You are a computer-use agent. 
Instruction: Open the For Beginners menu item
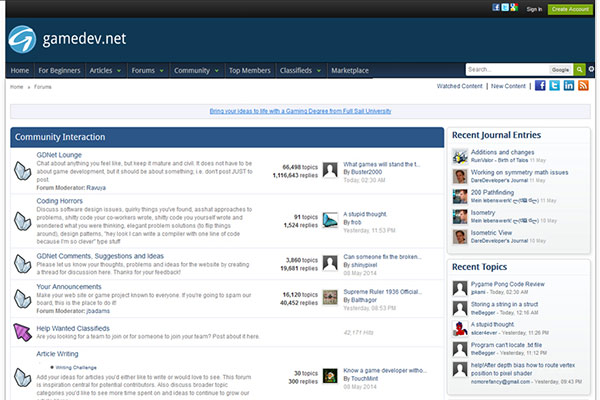click(x=59, y=70)
